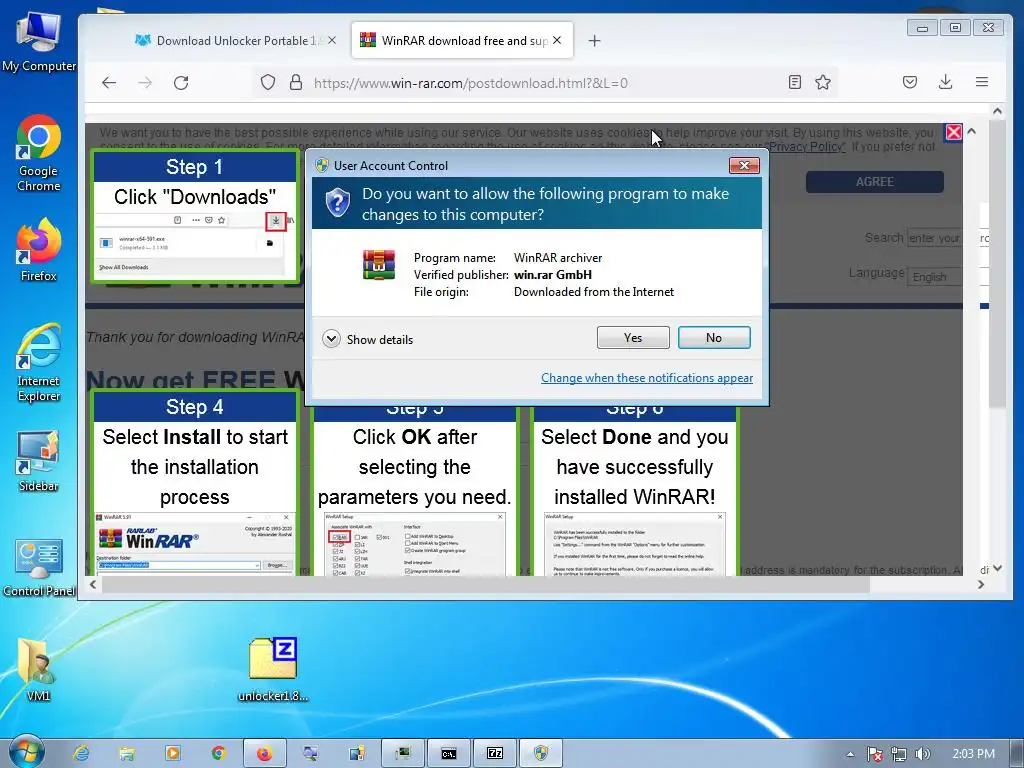This screenshot has width=1024, height=768.
Task: Click the 2:03 PM taskbar clock
Action: click(974, 754)
